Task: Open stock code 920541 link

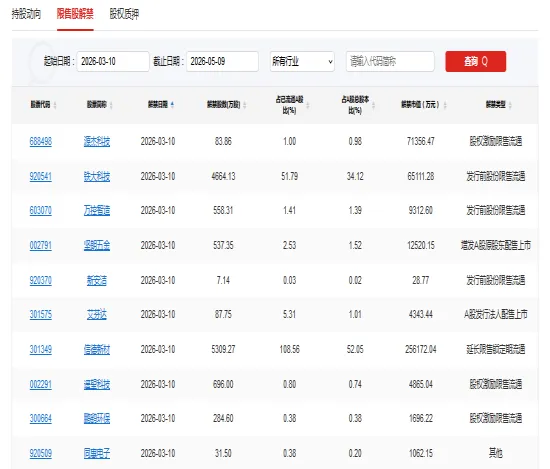Action: (41, 176)
